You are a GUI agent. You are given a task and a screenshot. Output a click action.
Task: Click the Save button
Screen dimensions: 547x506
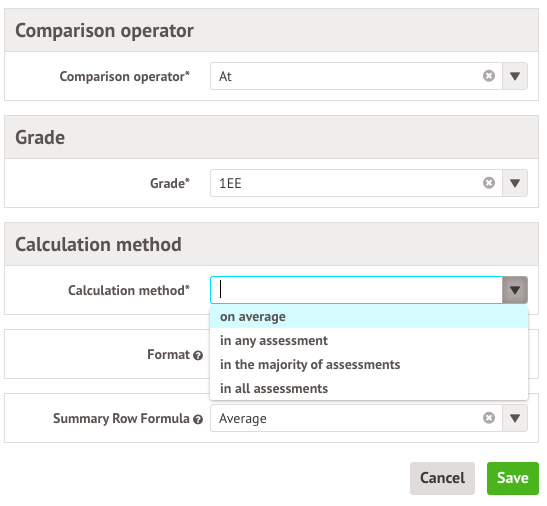513,478
